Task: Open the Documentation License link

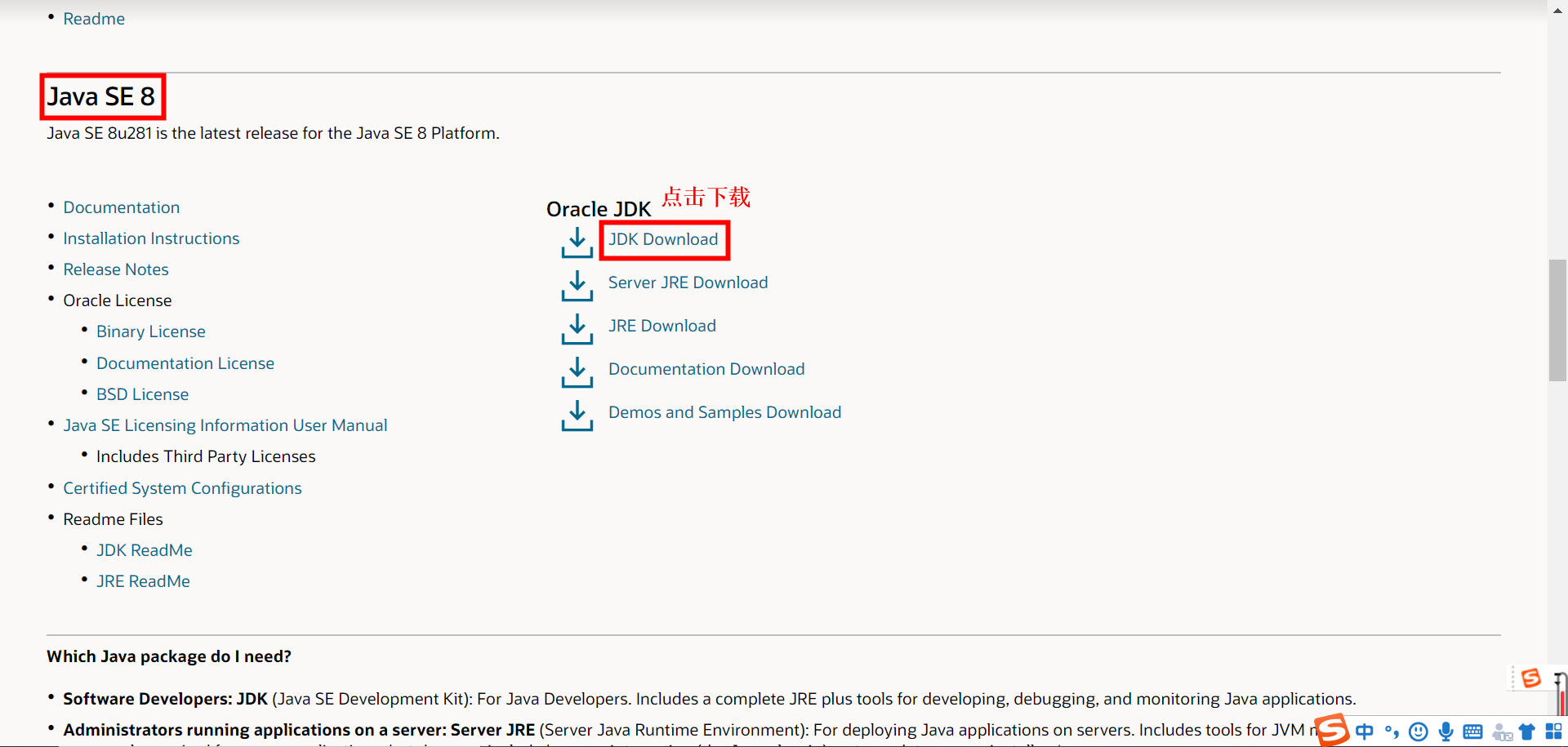Action: tap(185, 363)
